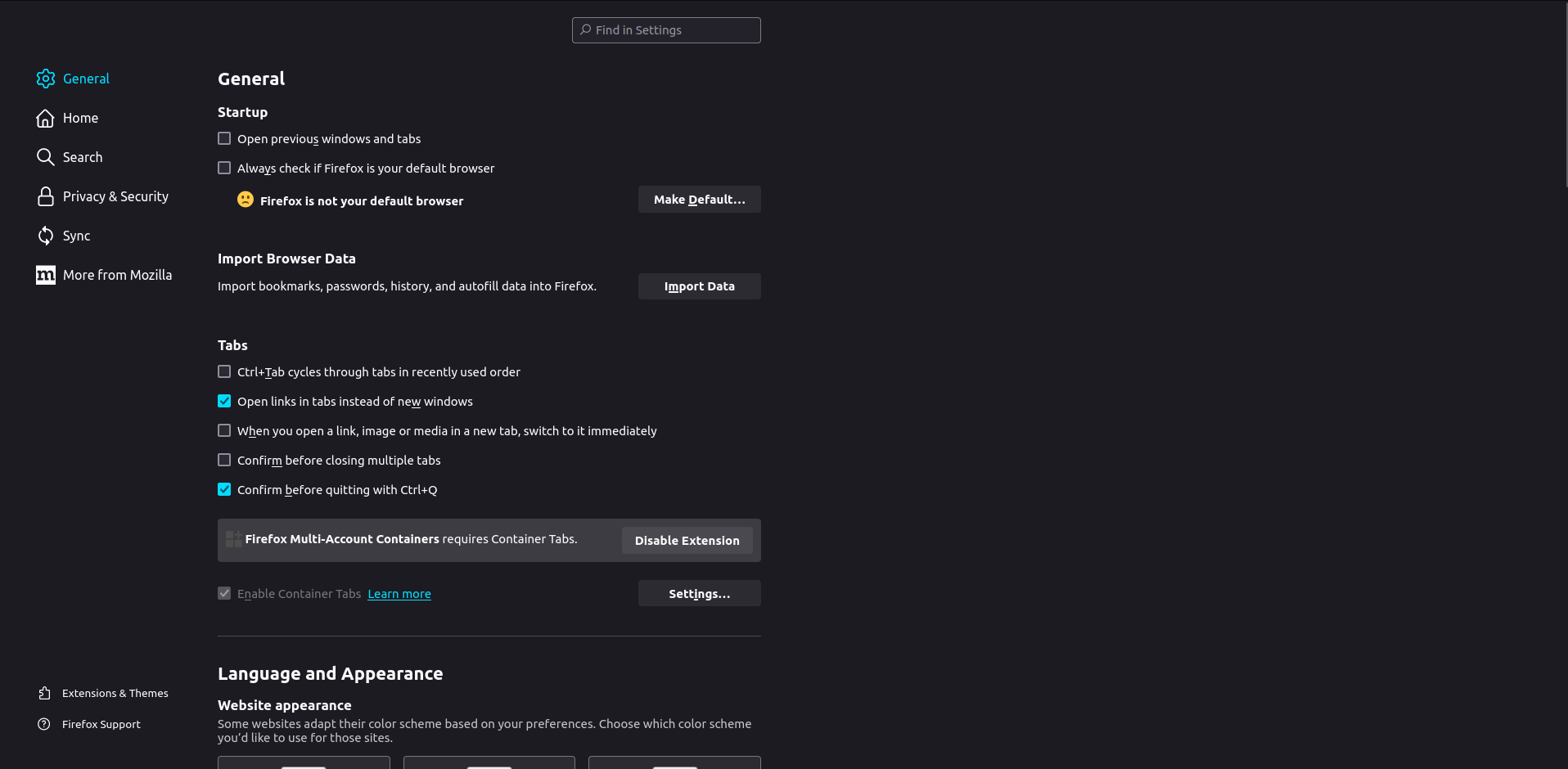Uncheck Confirm before quitting with Ctrl+Q
The image size is (1568, 769).
pyautogui.click(x=224, y=489)
